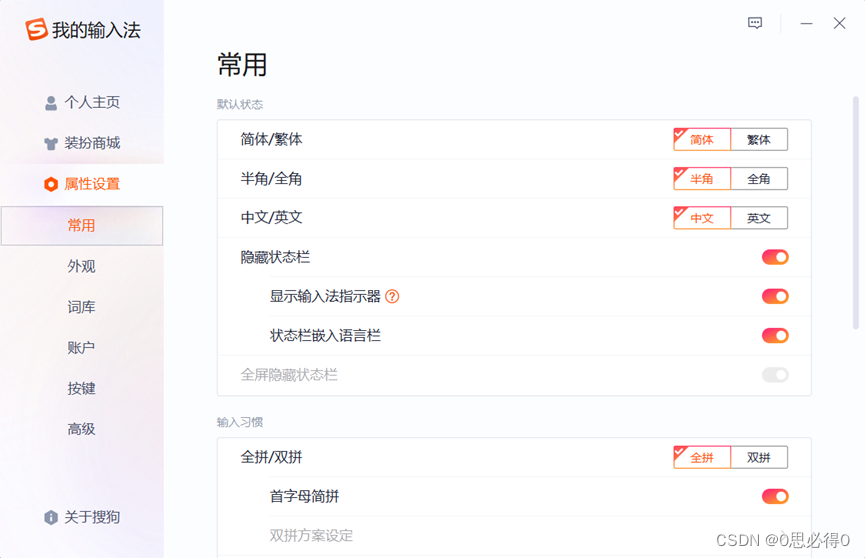Select 繁体 as default script
Image resolution: width=865 pixels, height=558 pixels.
[759, 140]
